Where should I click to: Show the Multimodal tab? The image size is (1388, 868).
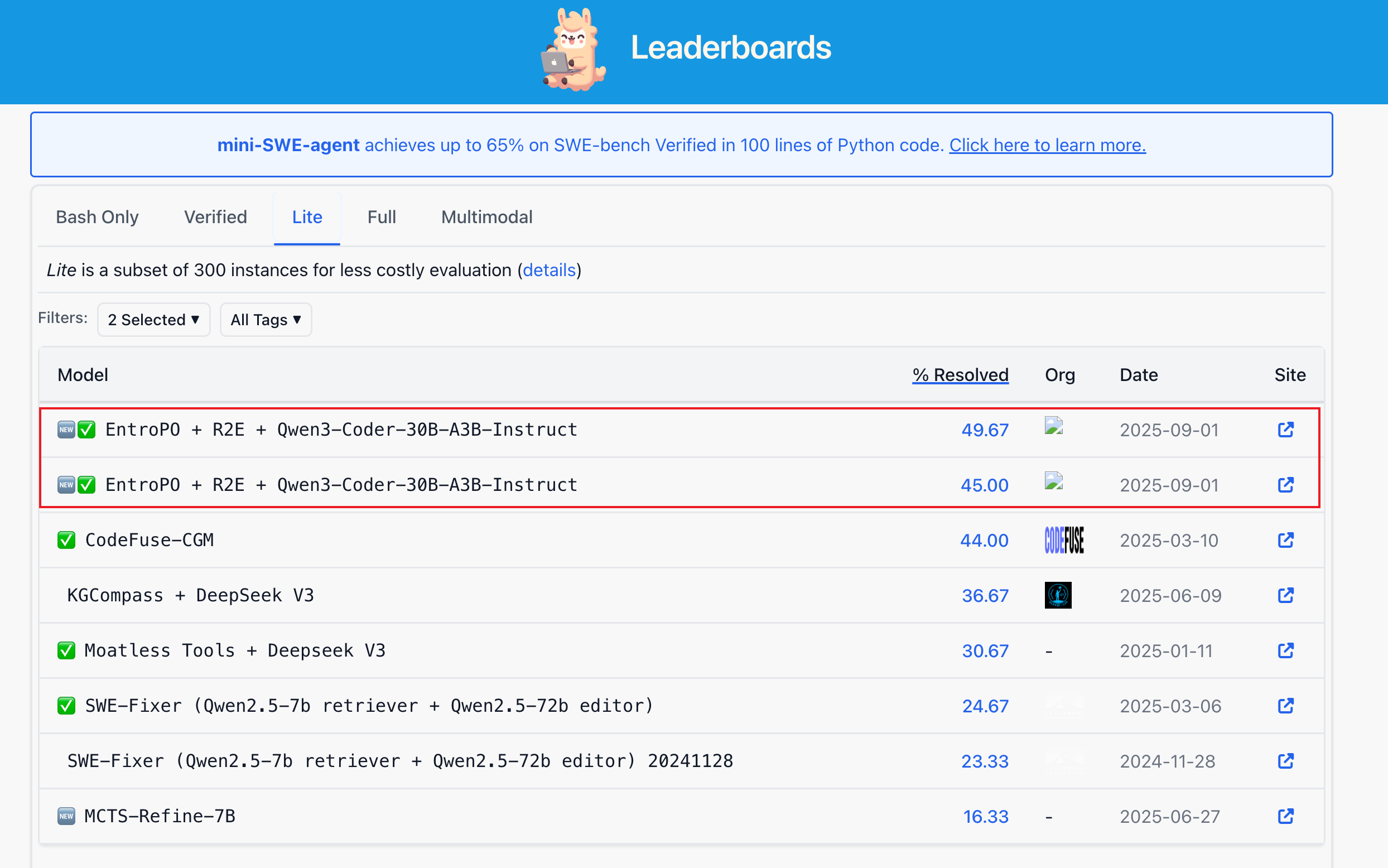click(487, 217)
